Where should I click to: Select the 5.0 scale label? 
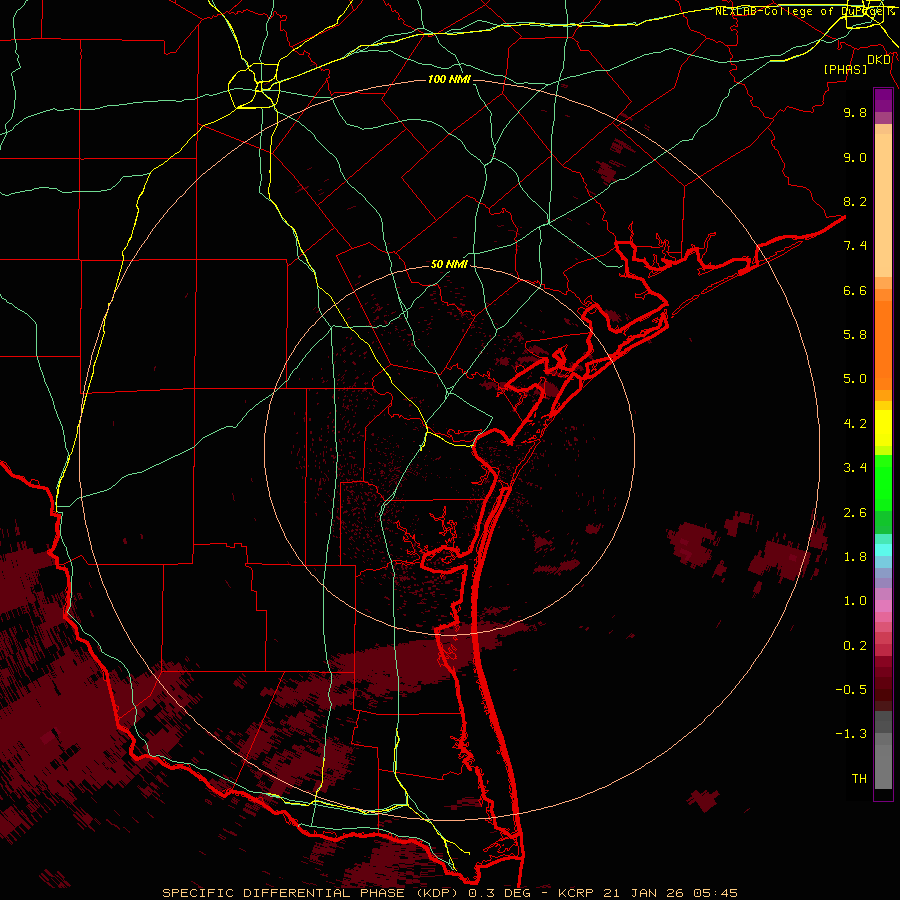click(855, 379)
